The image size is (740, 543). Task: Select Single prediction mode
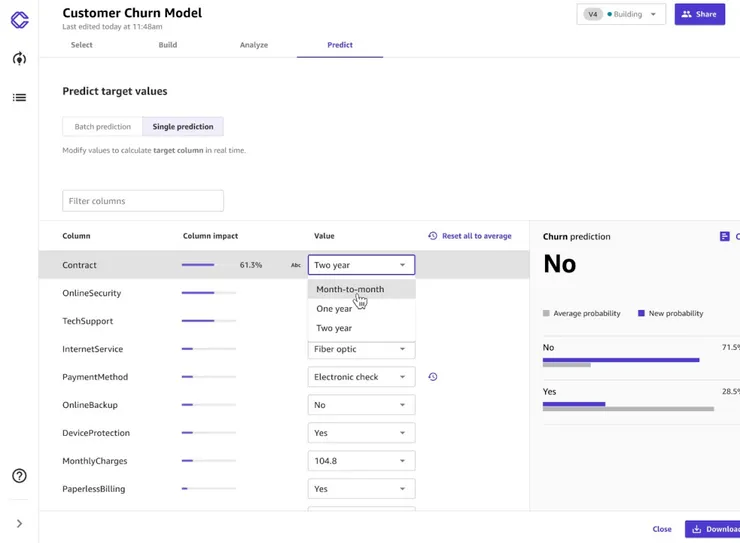(182, 127)
